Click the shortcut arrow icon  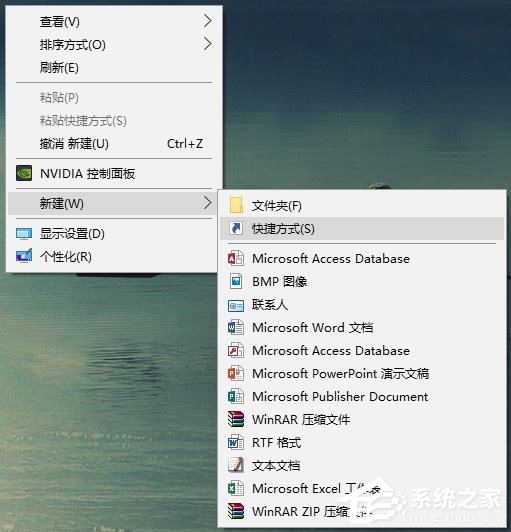(236, 228)
